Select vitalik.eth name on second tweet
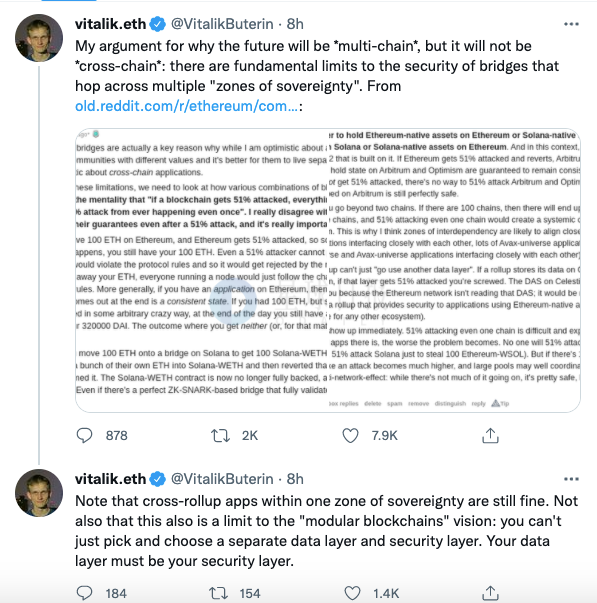The height and width of the screenshot is (603, 597). (x=110, y=479)
